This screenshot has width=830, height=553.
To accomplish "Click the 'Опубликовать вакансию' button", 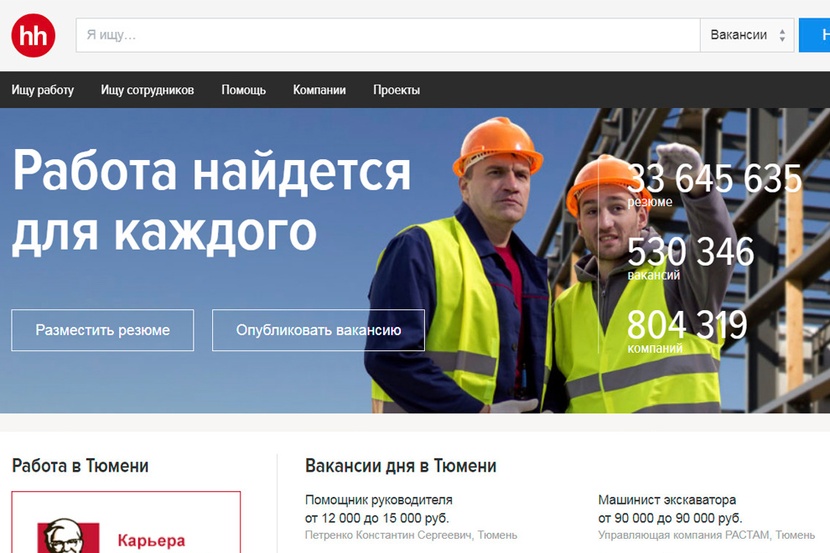I will (x=318, y=330).
